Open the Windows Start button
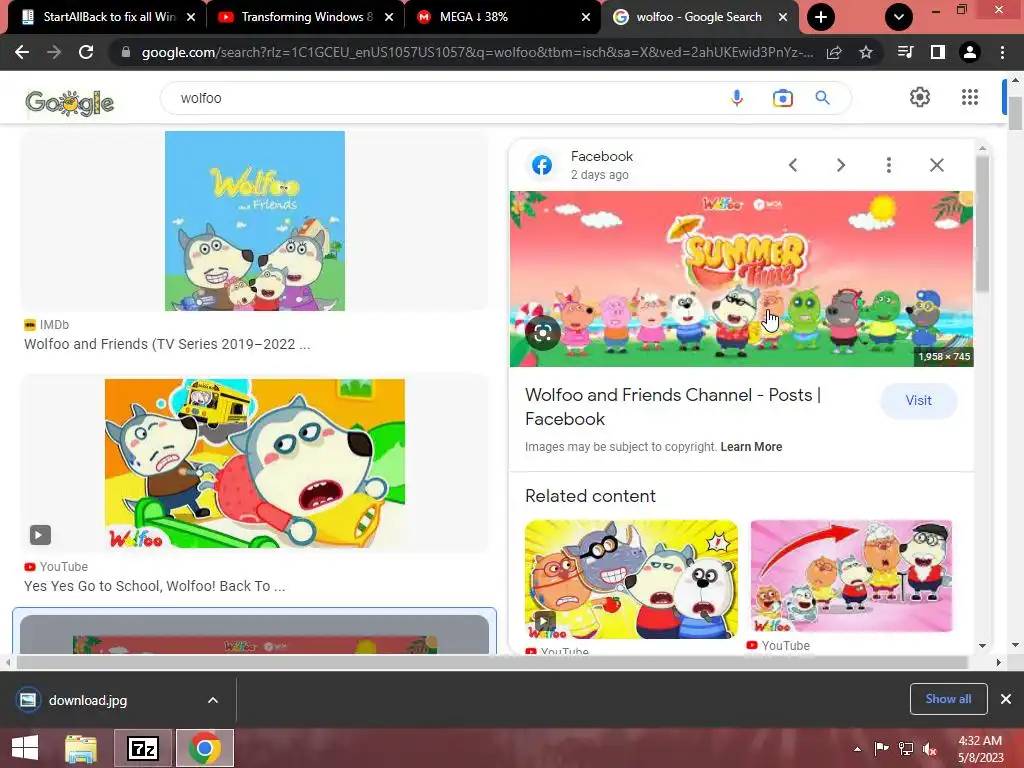 point(25,748)
